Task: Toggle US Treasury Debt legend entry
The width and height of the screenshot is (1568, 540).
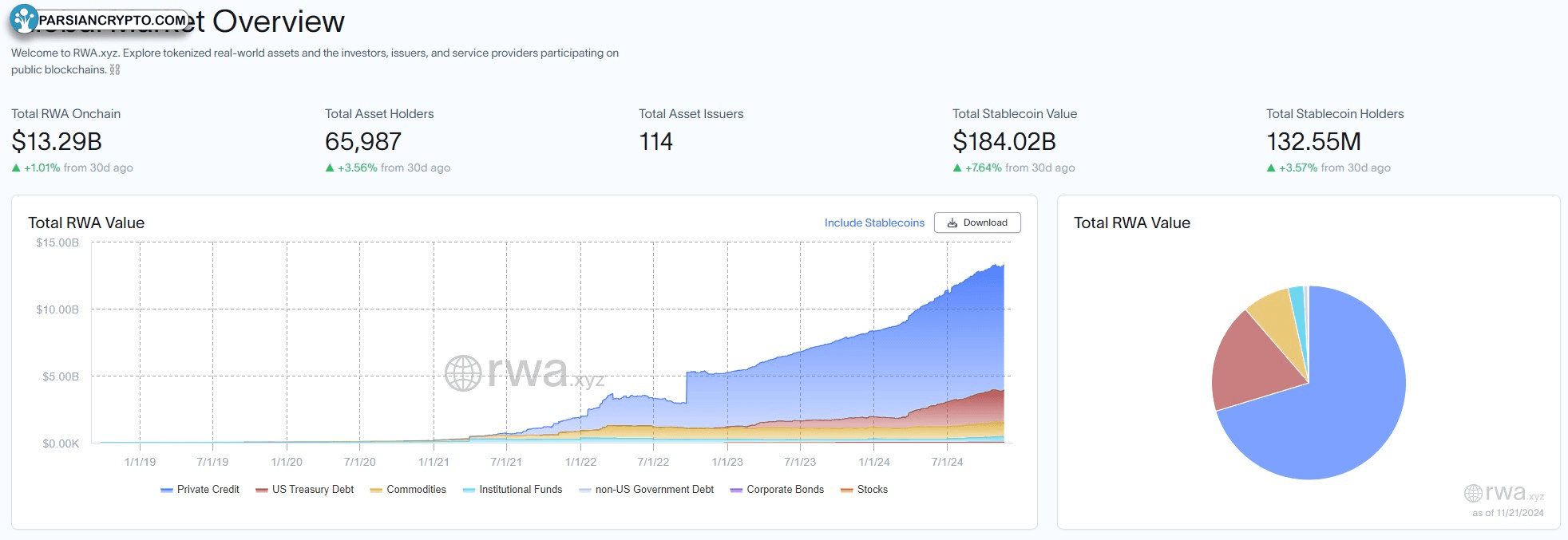Action: 304,490
